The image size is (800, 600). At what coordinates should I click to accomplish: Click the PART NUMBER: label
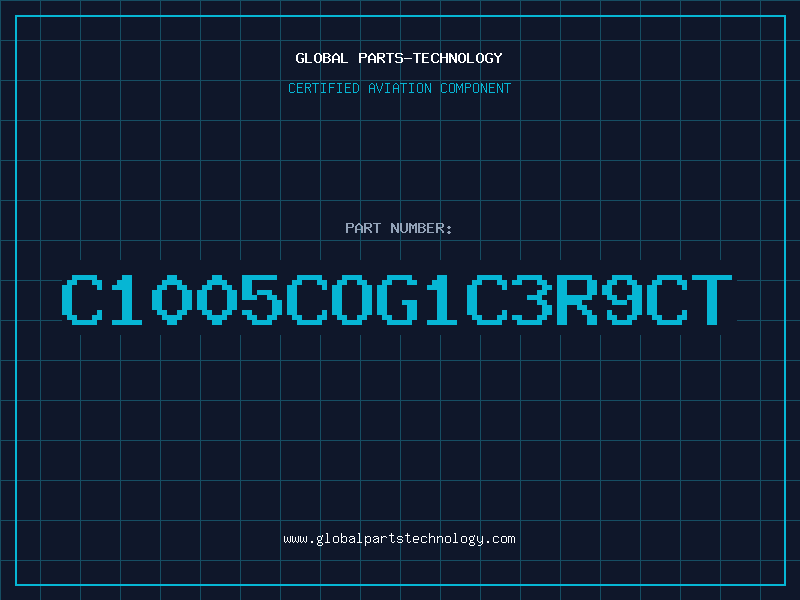pyautogui.click(x=399, y=228)
